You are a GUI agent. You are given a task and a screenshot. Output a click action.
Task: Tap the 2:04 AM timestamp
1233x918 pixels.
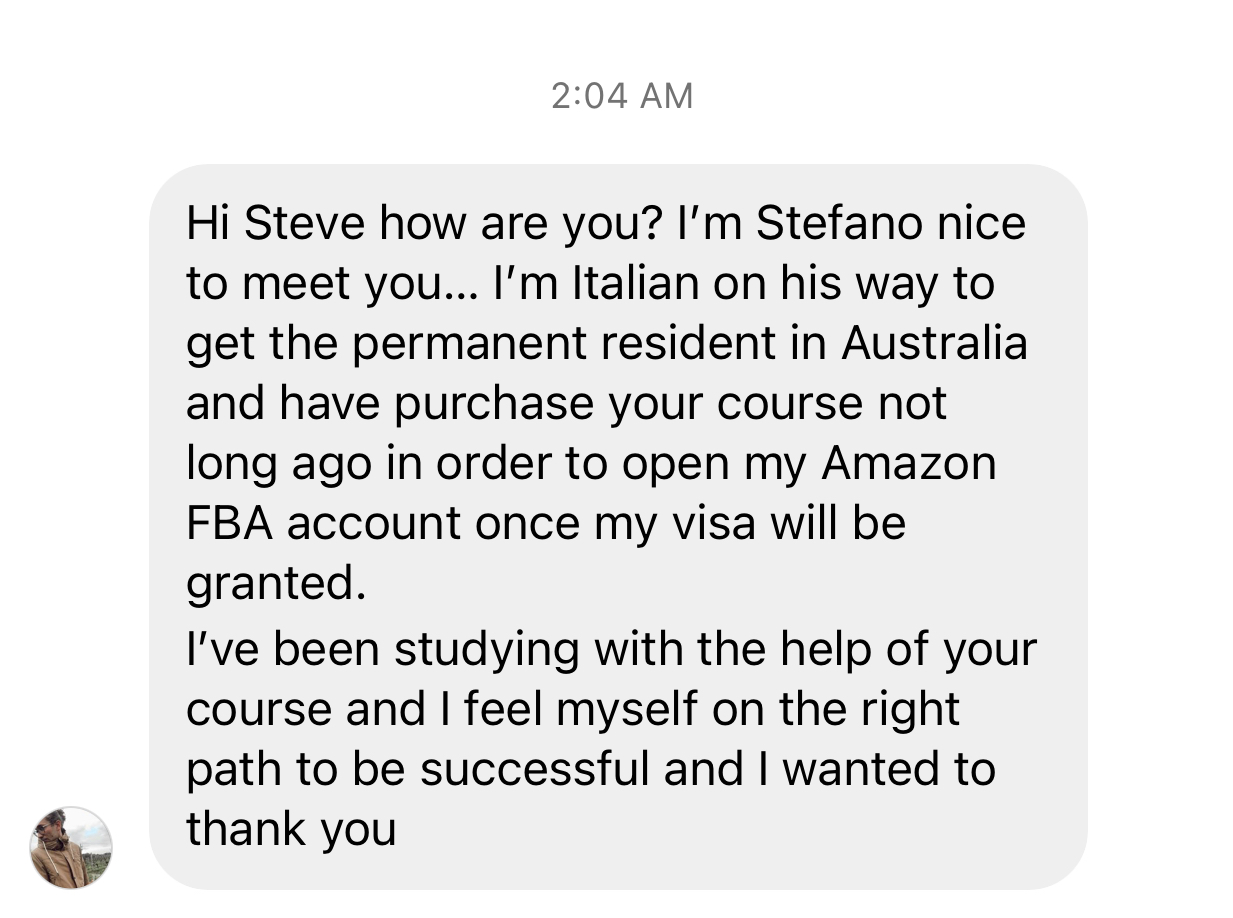(x=622, y=96)
